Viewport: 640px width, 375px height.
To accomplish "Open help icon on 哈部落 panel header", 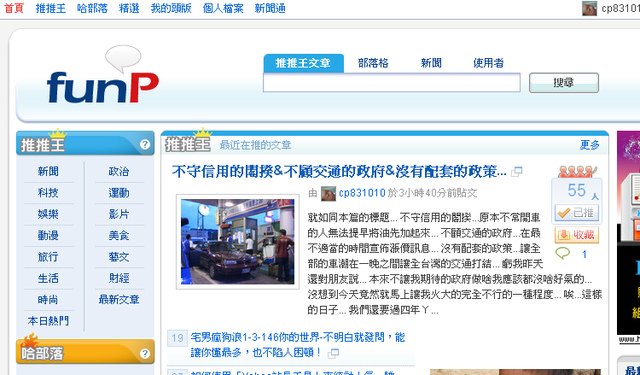I will (x=144, y=353).
